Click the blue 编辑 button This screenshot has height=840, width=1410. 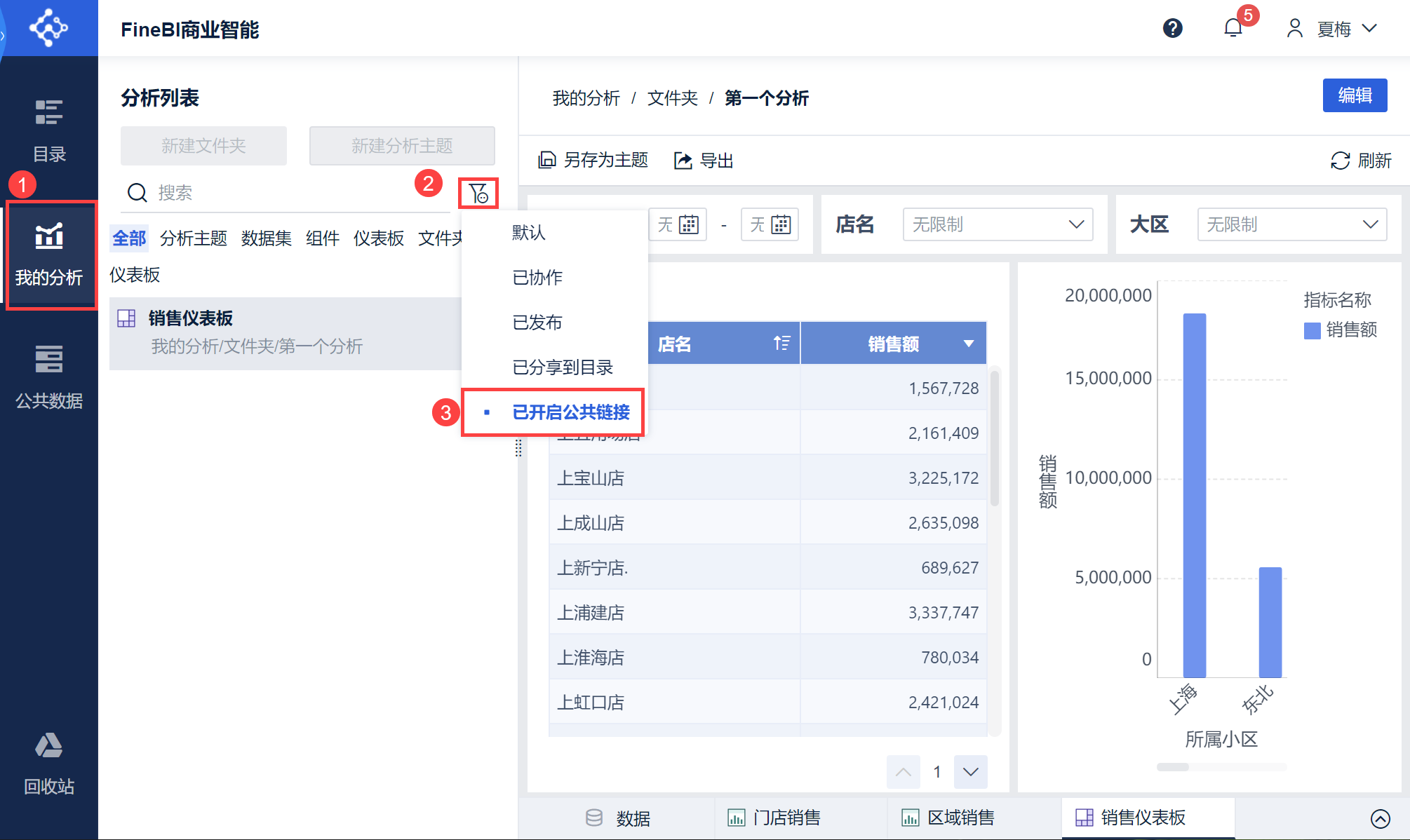[x=1354, y=95]
